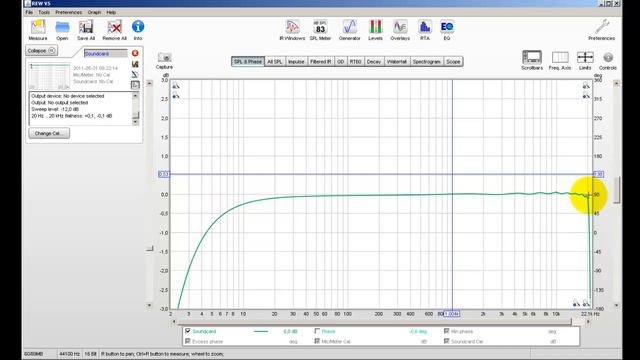The image size is (640, 360).
Task: Toggle the Mic/Meter Cal checkbox
Action: point(317,341)
